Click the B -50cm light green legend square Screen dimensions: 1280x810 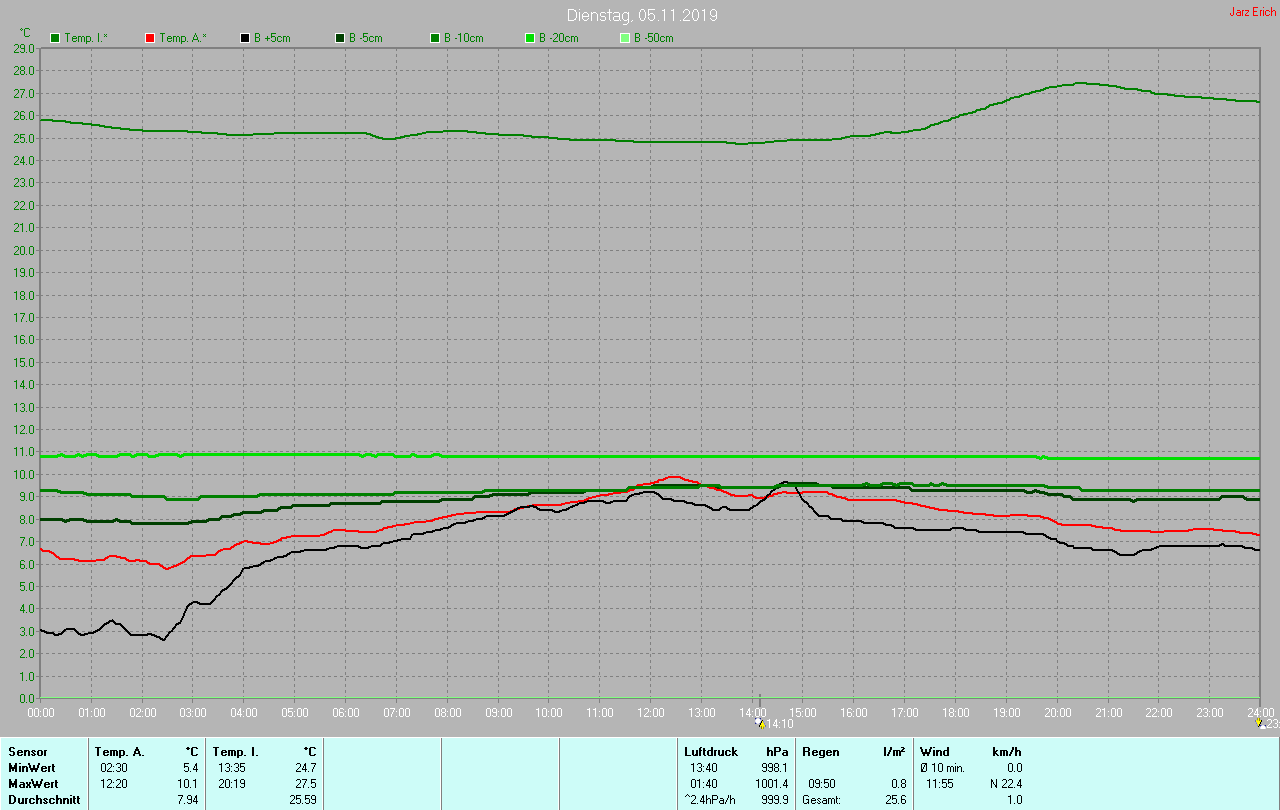coord(625,38)
